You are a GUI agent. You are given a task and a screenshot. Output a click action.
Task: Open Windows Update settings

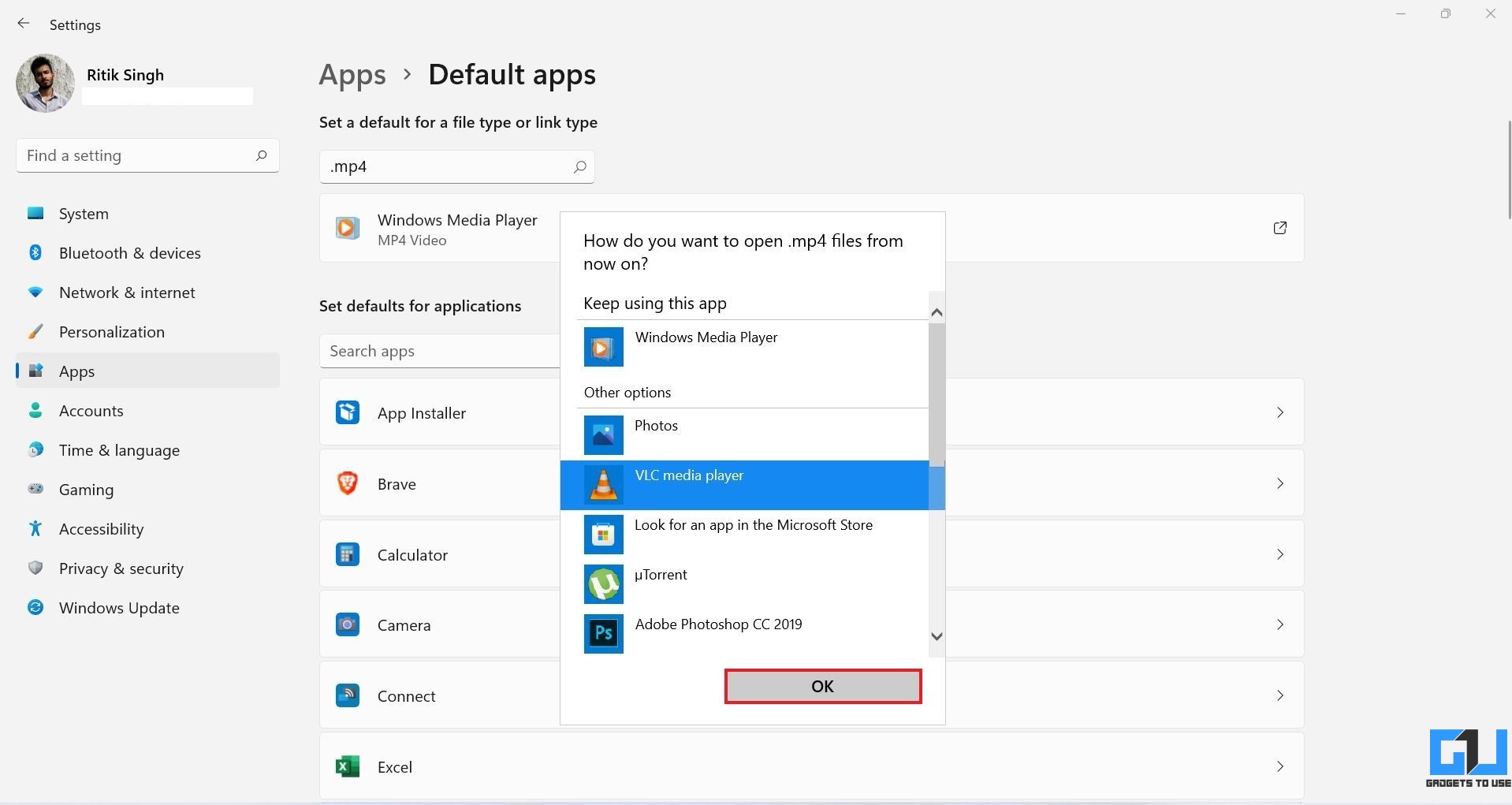(147, 608)
